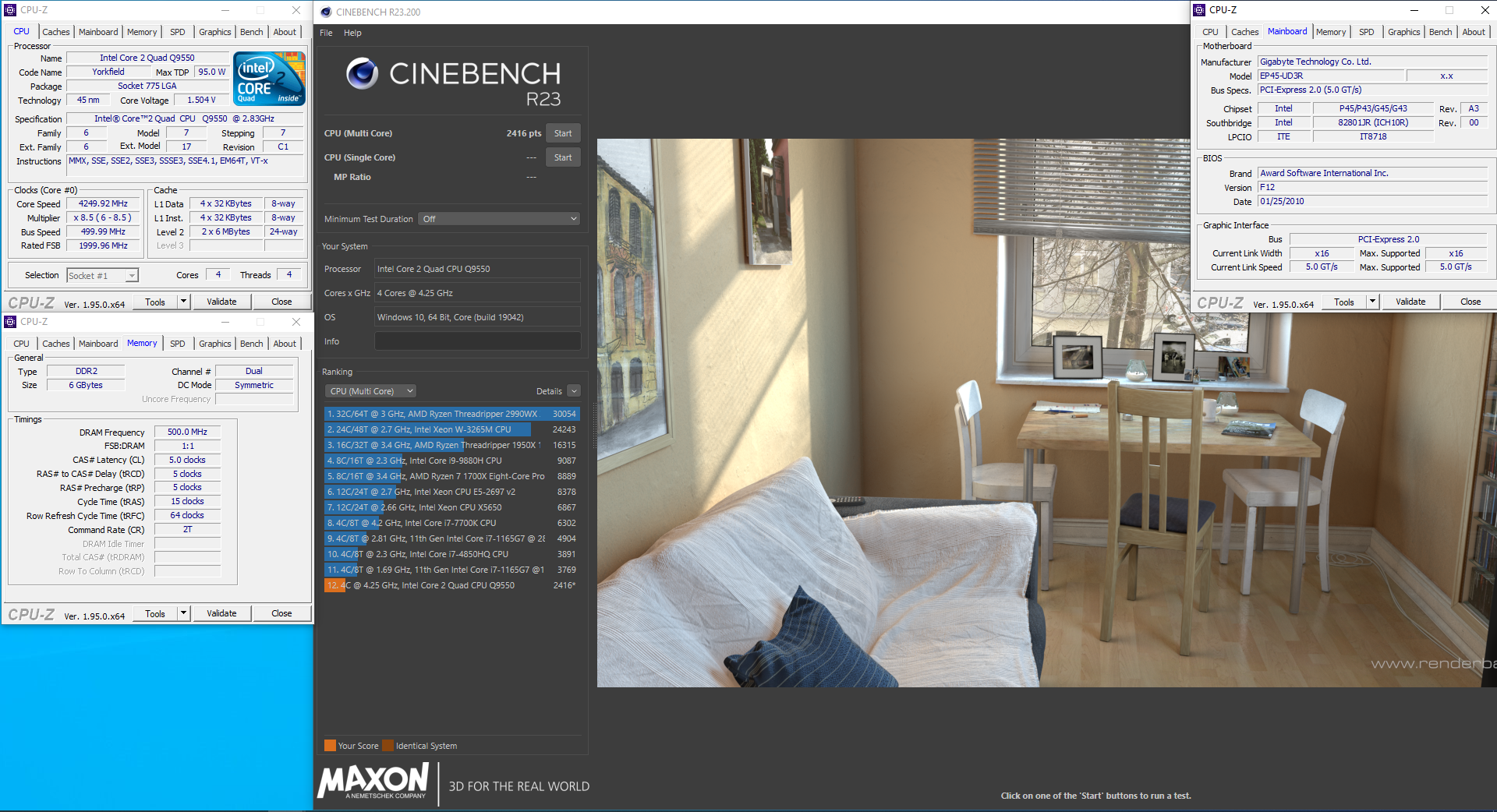This screenshot has width=1497, height=812.
Task: Switch to CPU tab in Mainboard CPU-Z window
Action: pyautogui.click(x=1210, y=32)
